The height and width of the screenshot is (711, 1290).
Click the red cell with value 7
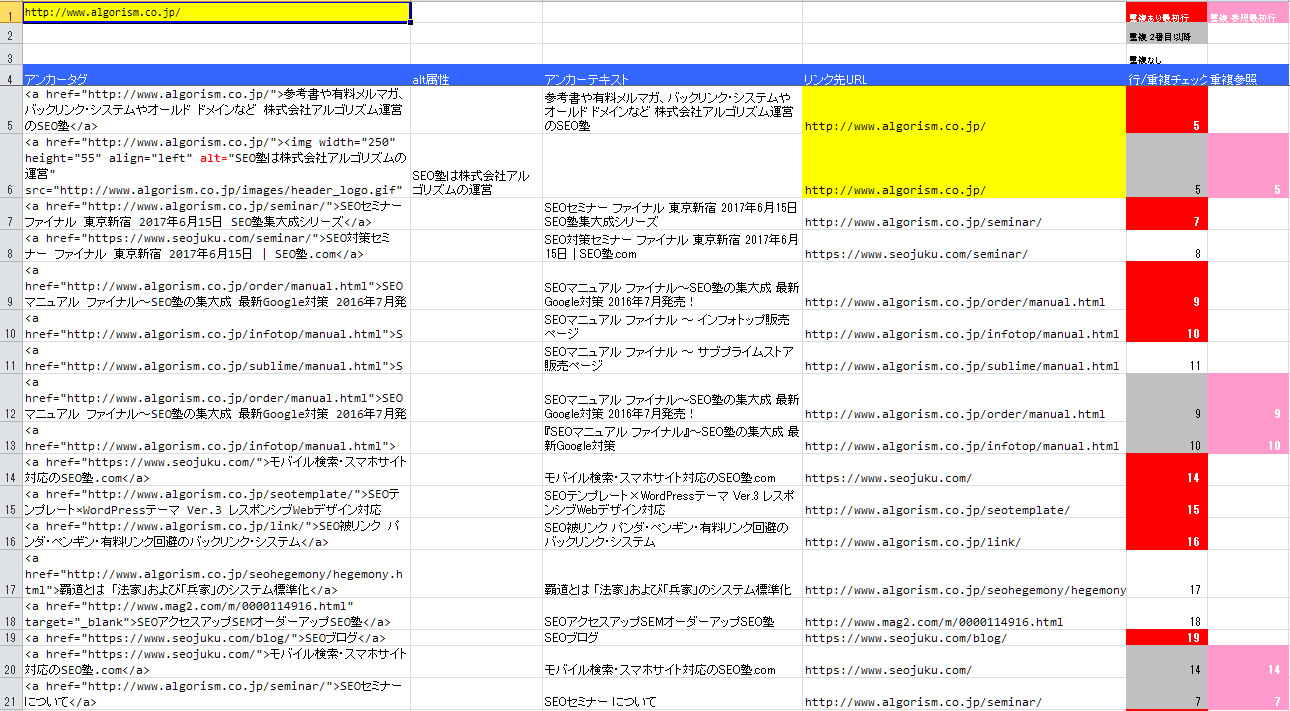pyautogui.click(x=1167, y=214)
